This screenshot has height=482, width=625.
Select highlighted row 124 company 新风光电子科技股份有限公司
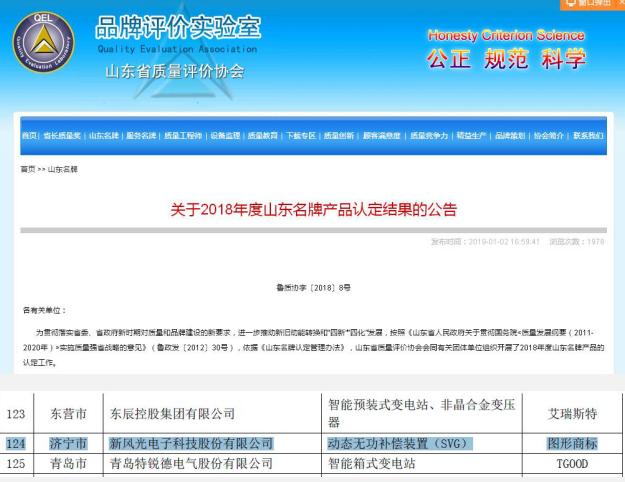tap(190, 444)
